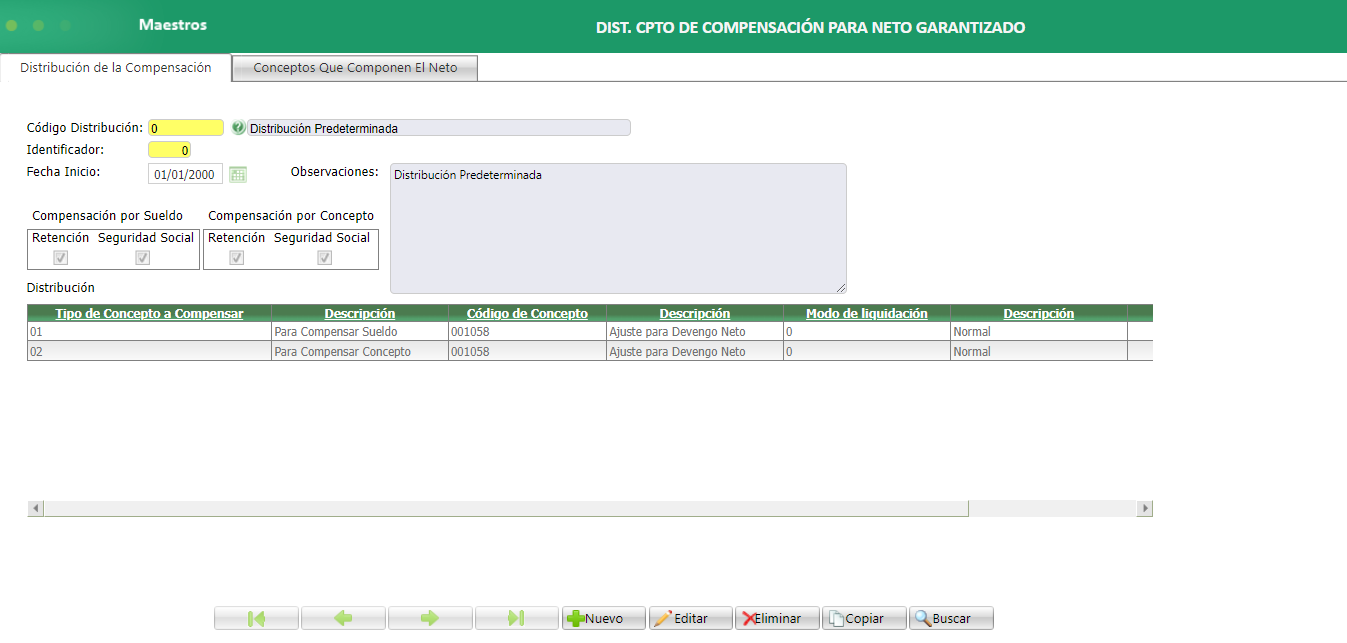Switch to the Conceptos Que Componen El Neto tab
The height and width of the screenshot is (643, 1347).
[354, 67]
